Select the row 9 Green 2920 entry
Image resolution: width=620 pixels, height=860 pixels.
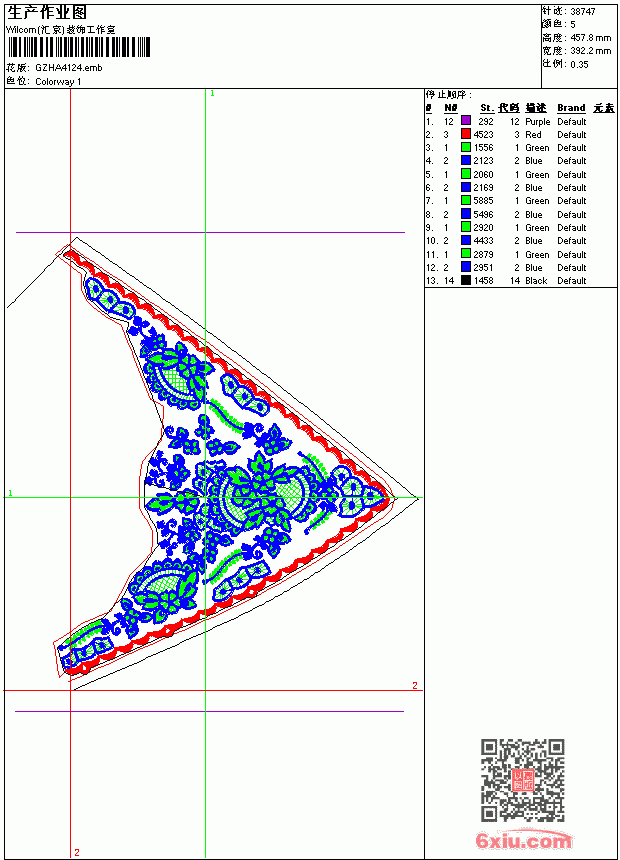[520, 228]
